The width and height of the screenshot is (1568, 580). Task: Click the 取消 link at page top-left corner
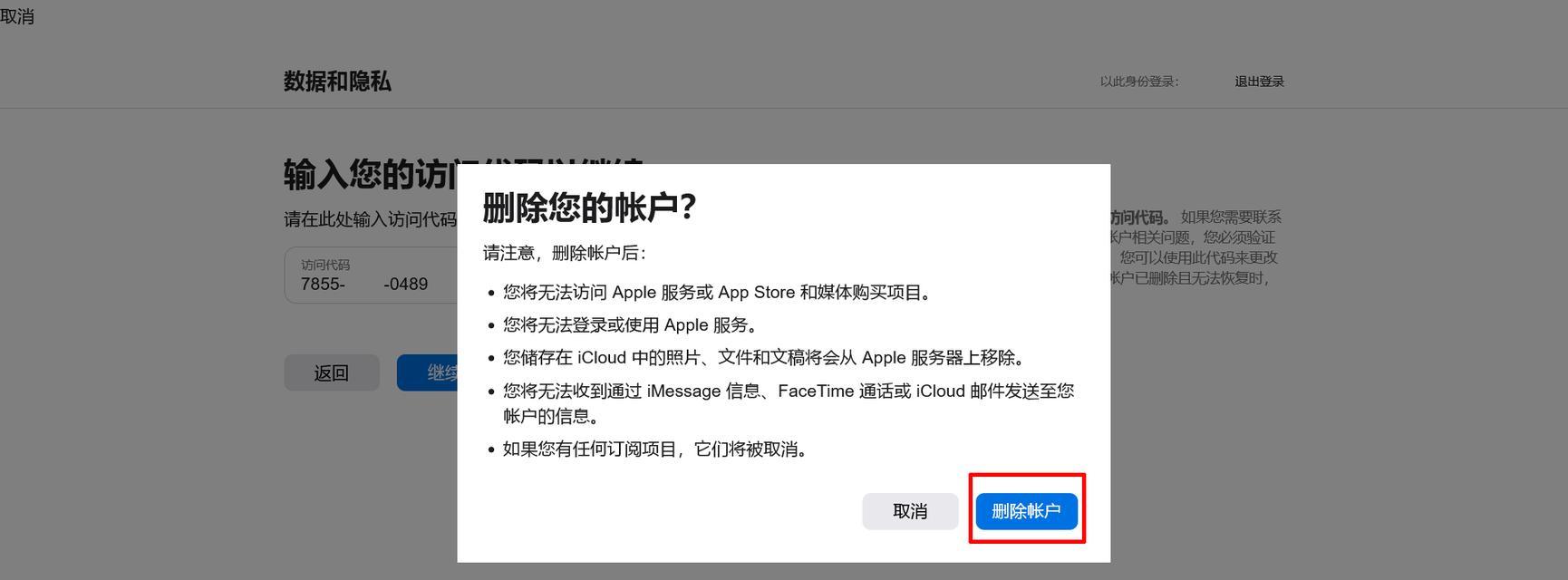(17, 16)
